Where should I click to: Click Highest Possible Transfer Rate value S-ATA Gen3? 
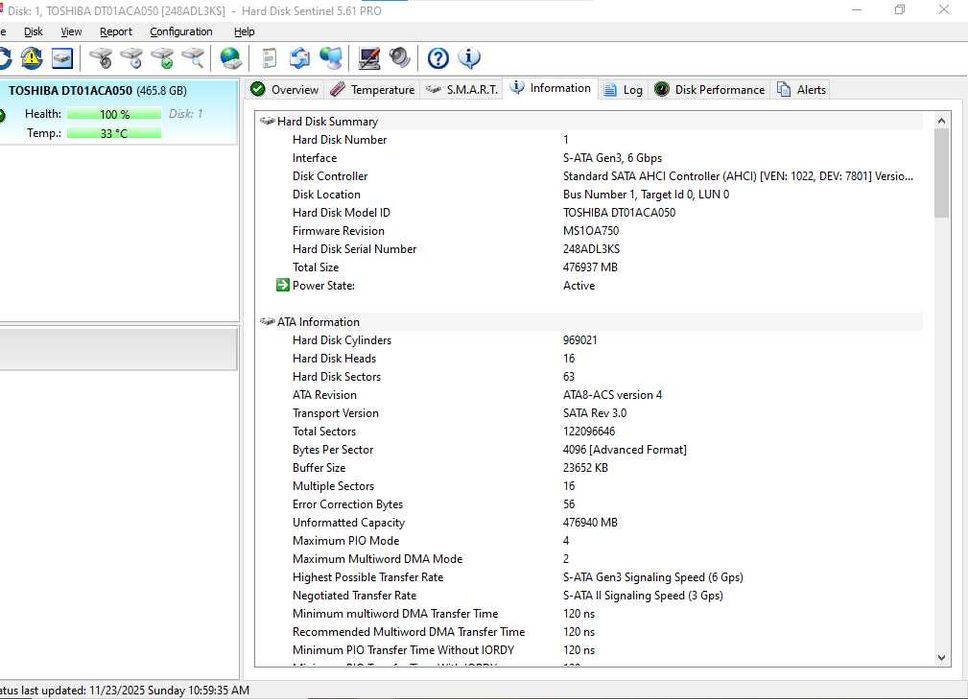pyautogui.click(x=653, y=577)
